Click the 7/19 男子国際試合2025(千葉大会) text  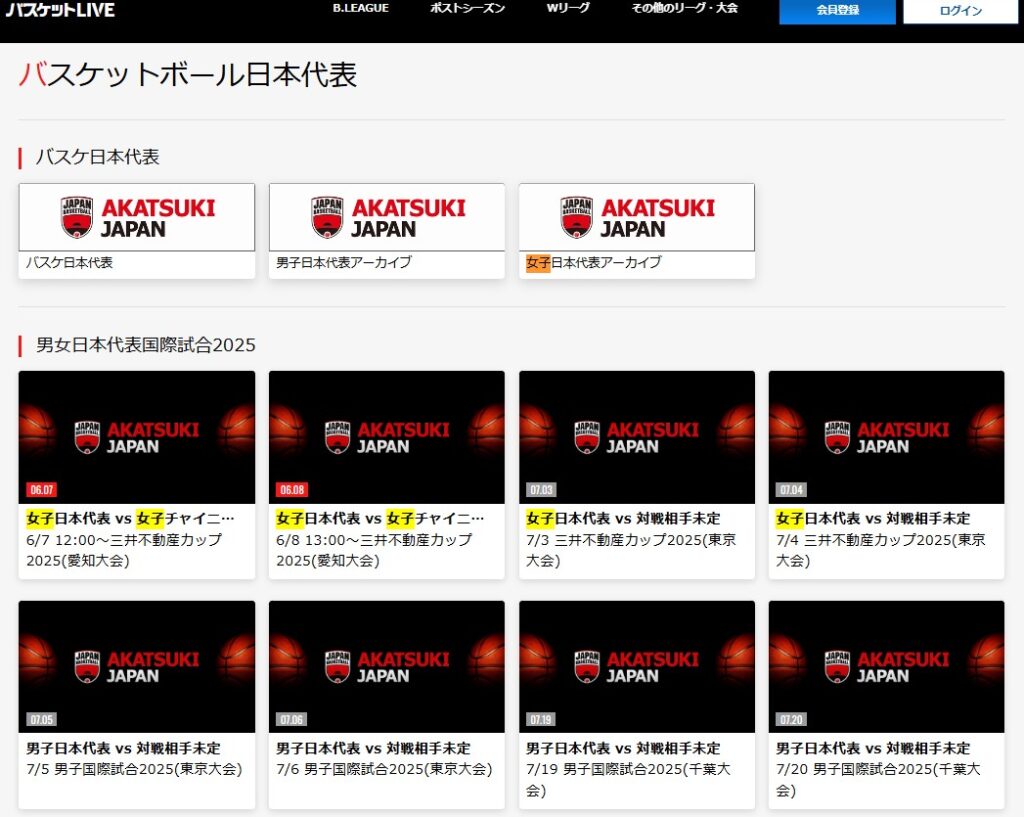(628, 780)
